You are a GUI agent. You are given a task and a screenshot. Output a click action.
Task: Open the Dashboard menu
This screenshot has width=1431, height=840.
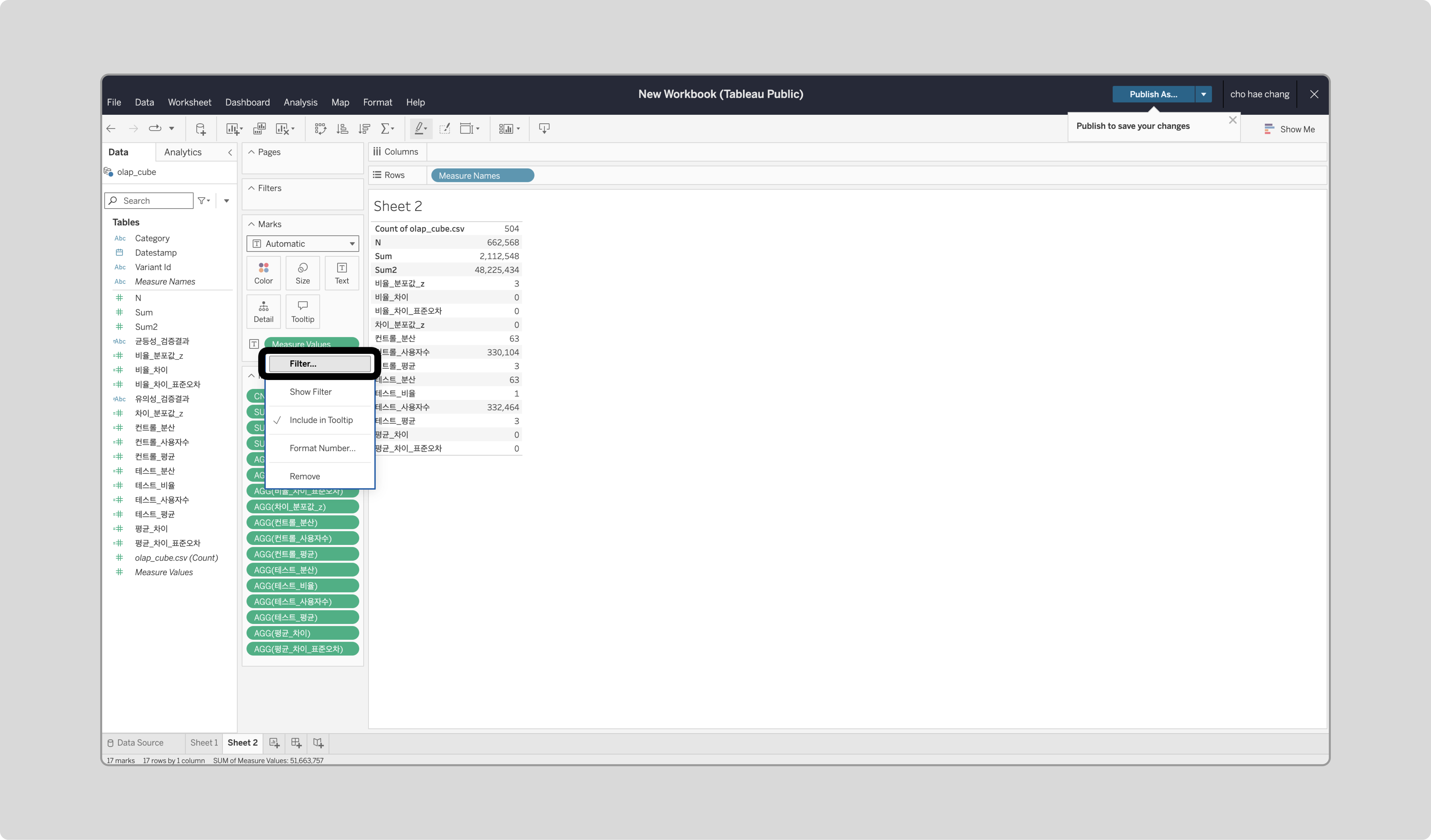[248, 102]
